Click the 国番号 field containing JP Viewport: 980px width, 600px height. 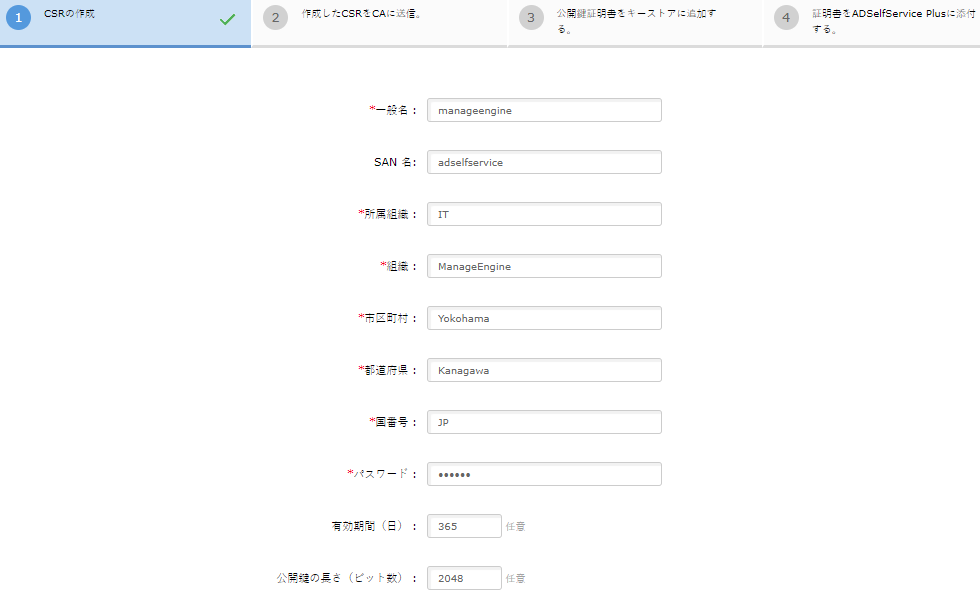(544, 422)
